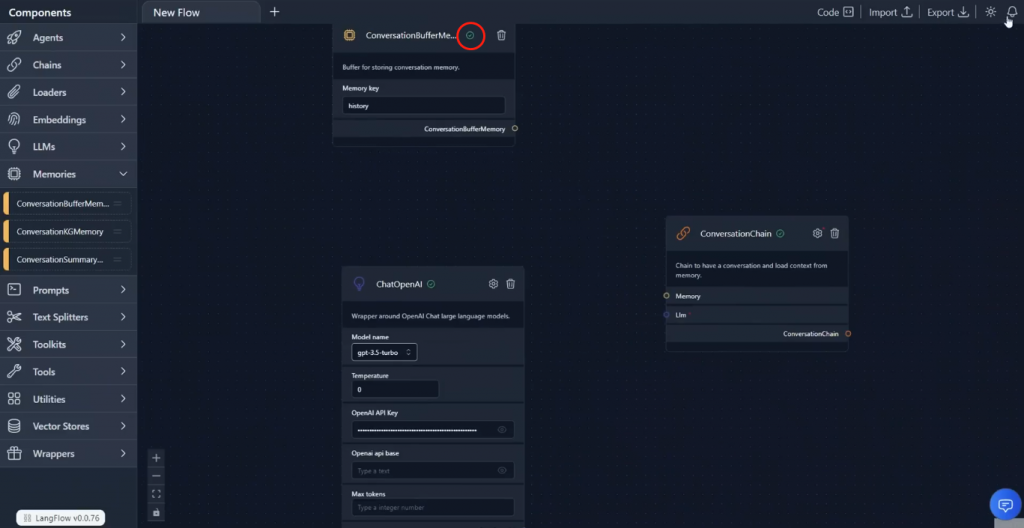This screenshot has width=1024, height=528.
Task: Show the OpenAI API Key with eye icon
Action: click(502, 430)
